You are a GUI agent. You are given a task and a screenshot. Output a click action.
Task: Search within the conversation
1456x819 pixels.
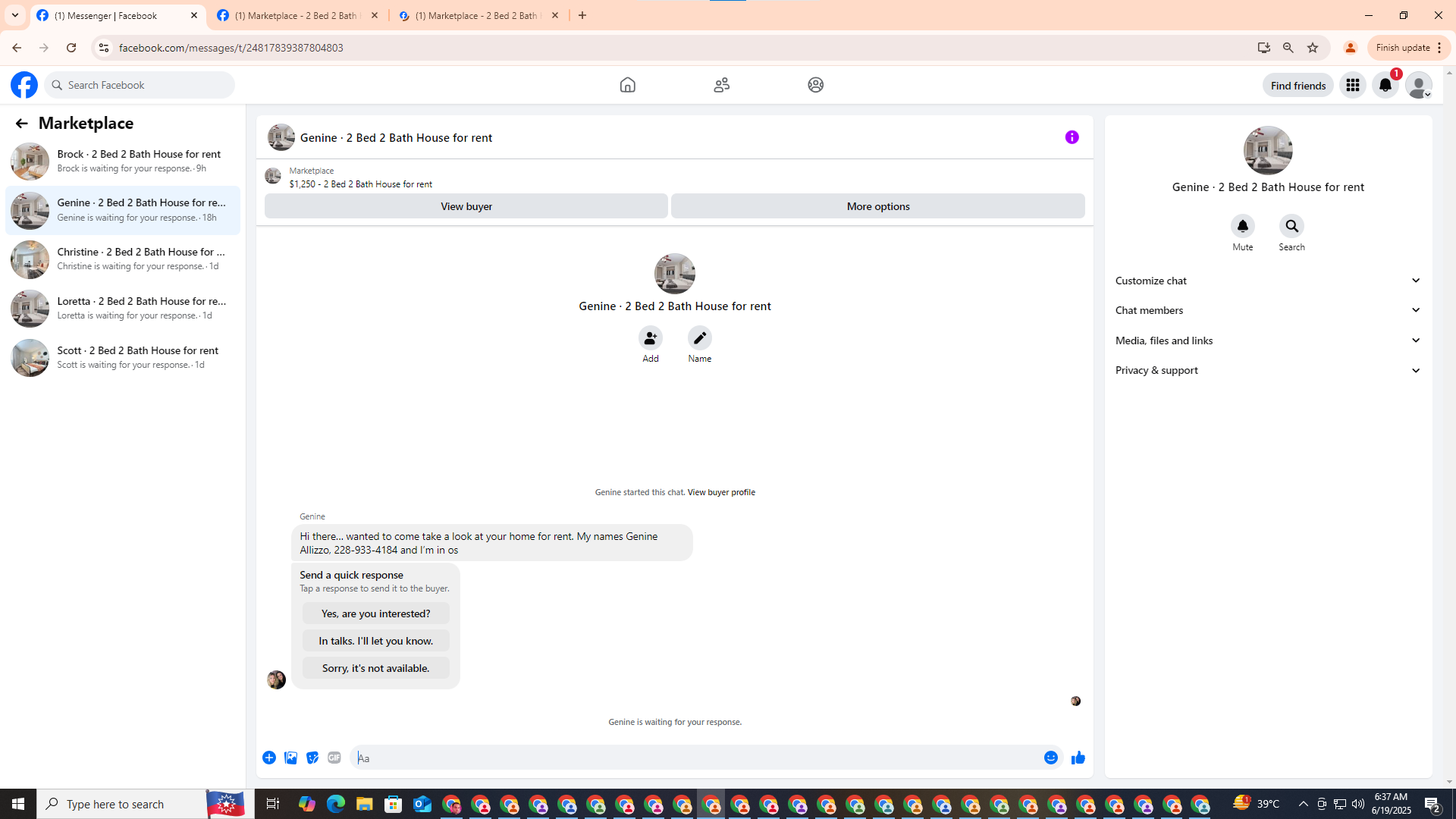click(1291, 226)
